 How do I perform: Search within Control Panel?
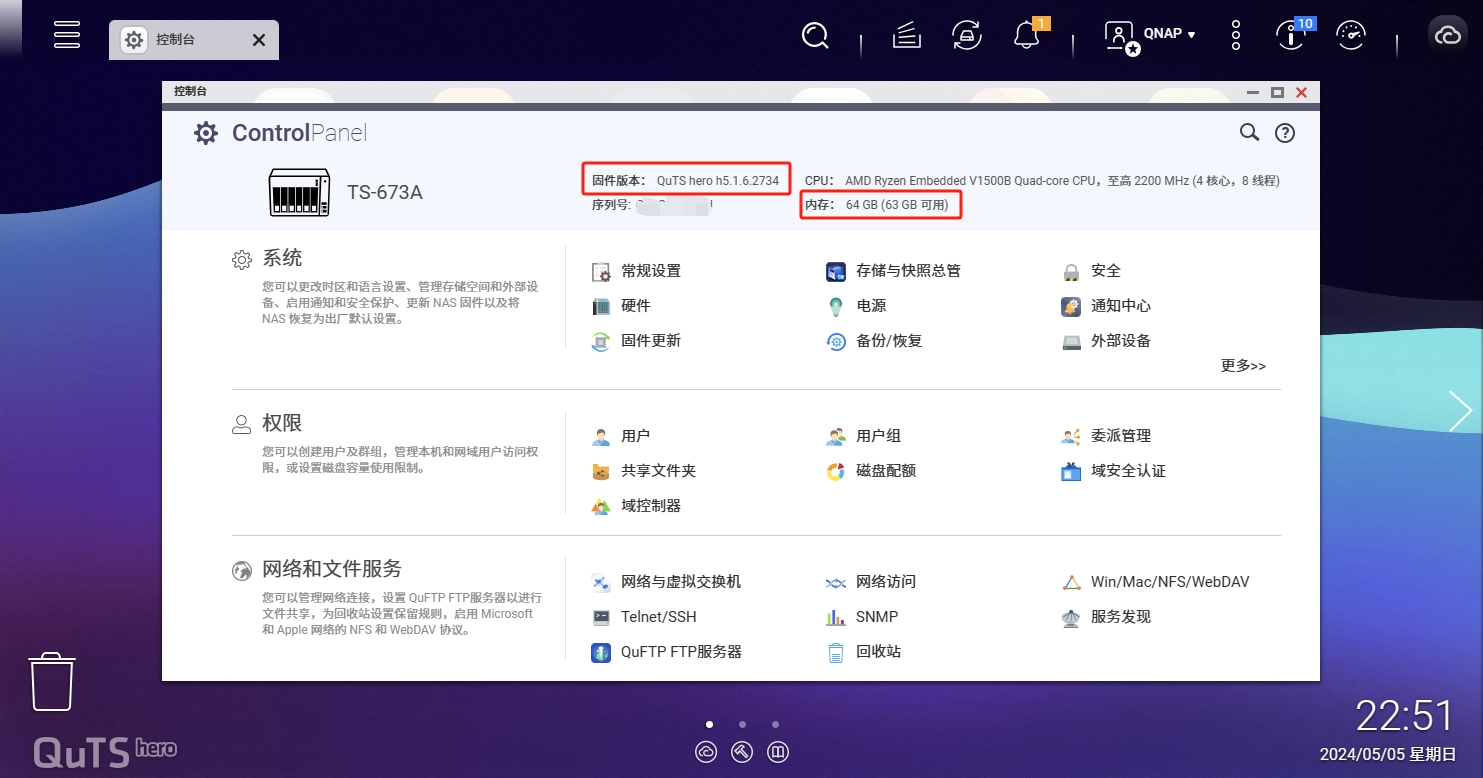pyautogui.click(x=1249, y=132)
